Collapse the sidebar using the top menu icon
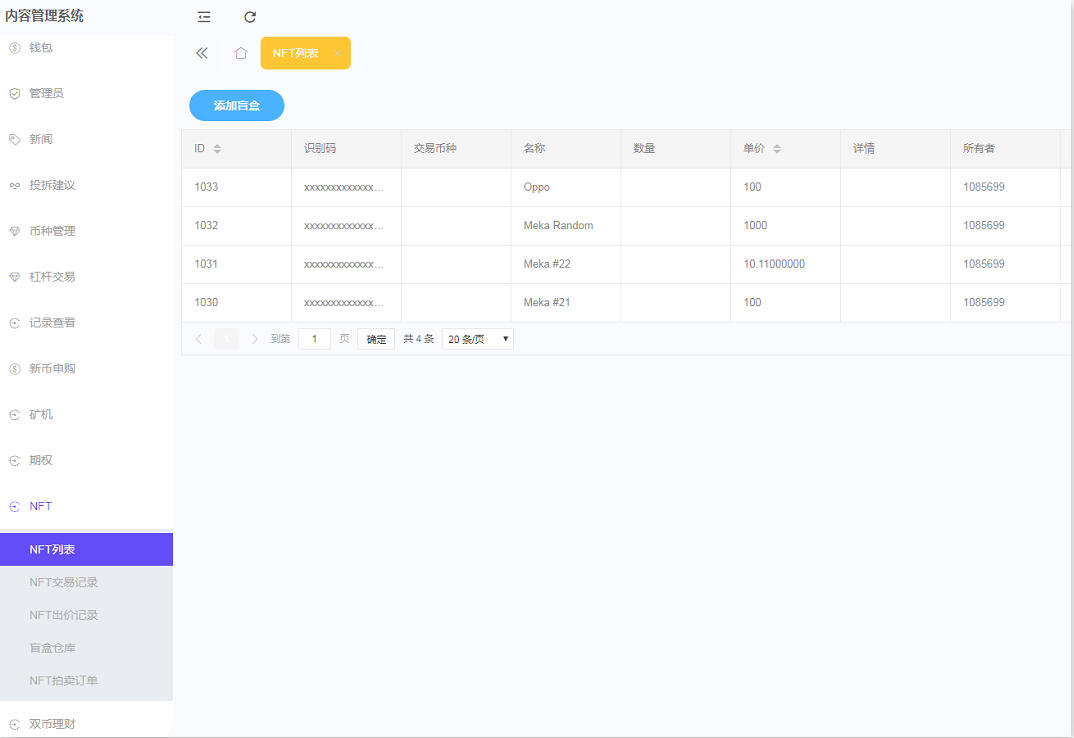The height and width of the screenshot is (738, 1074). click(204, 17)
